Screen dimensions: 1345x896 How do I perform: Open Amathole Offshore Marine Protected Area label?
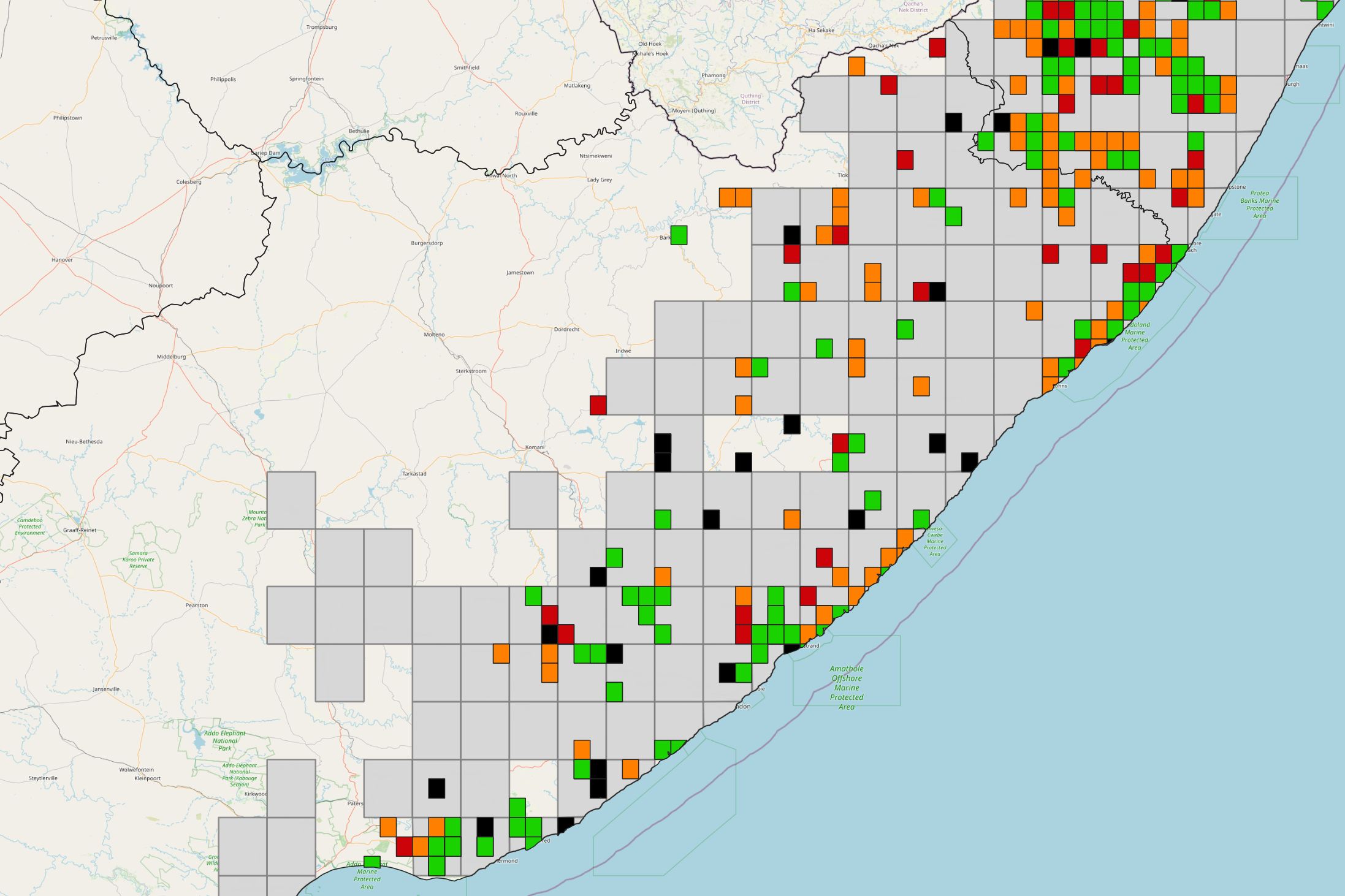point(847,688)
